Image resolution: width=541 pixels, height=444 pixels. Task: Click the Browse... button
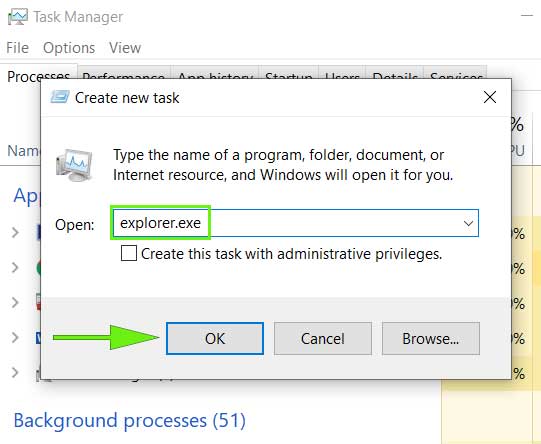(431, 338)
